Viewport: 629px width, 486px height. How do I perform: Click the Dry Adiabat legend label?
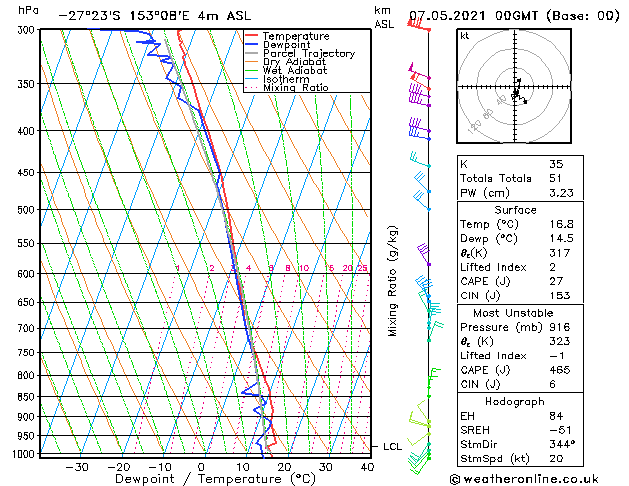click(x=294, y=62)
